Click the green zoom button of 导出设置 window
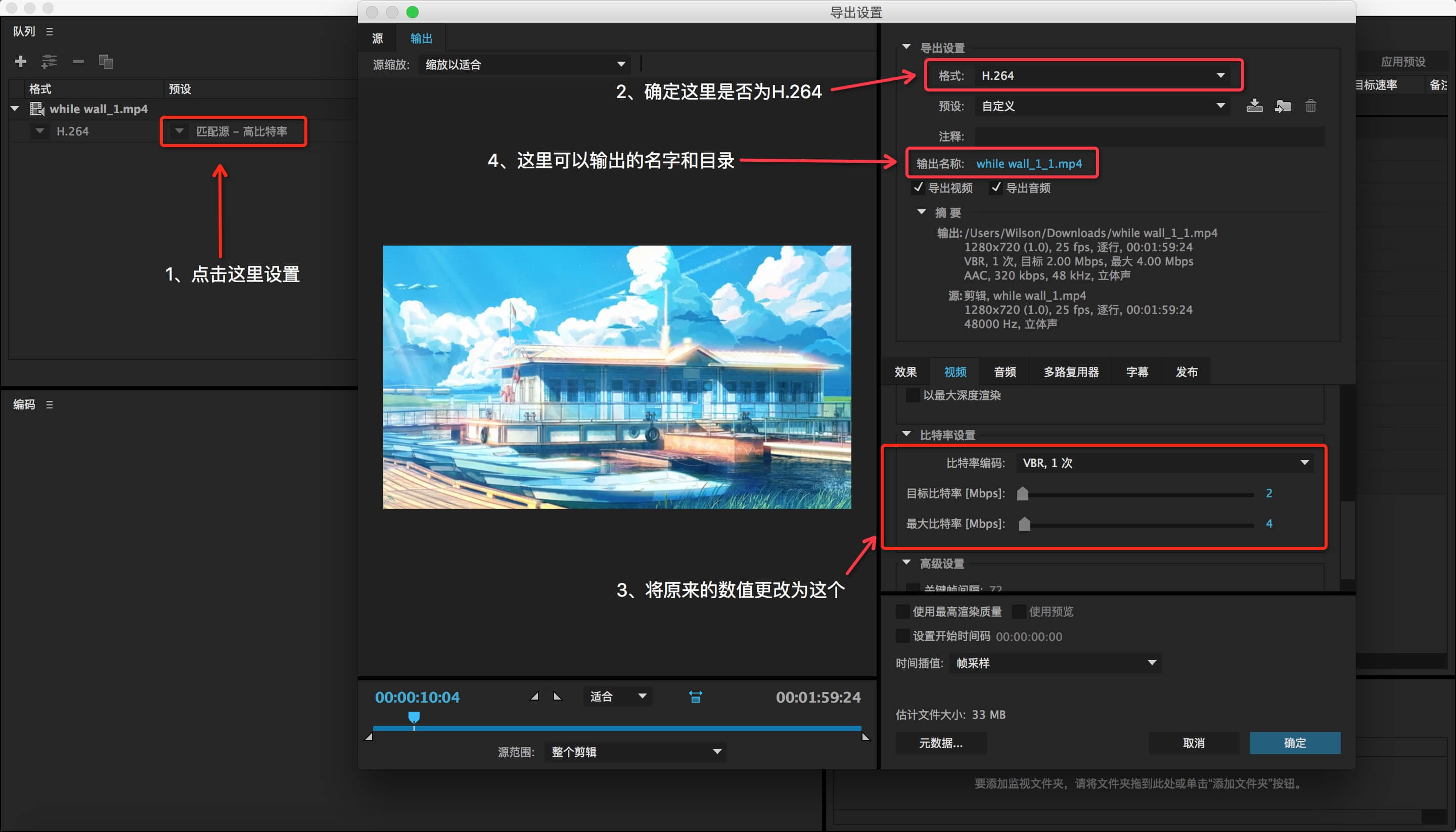 [413, 12]
